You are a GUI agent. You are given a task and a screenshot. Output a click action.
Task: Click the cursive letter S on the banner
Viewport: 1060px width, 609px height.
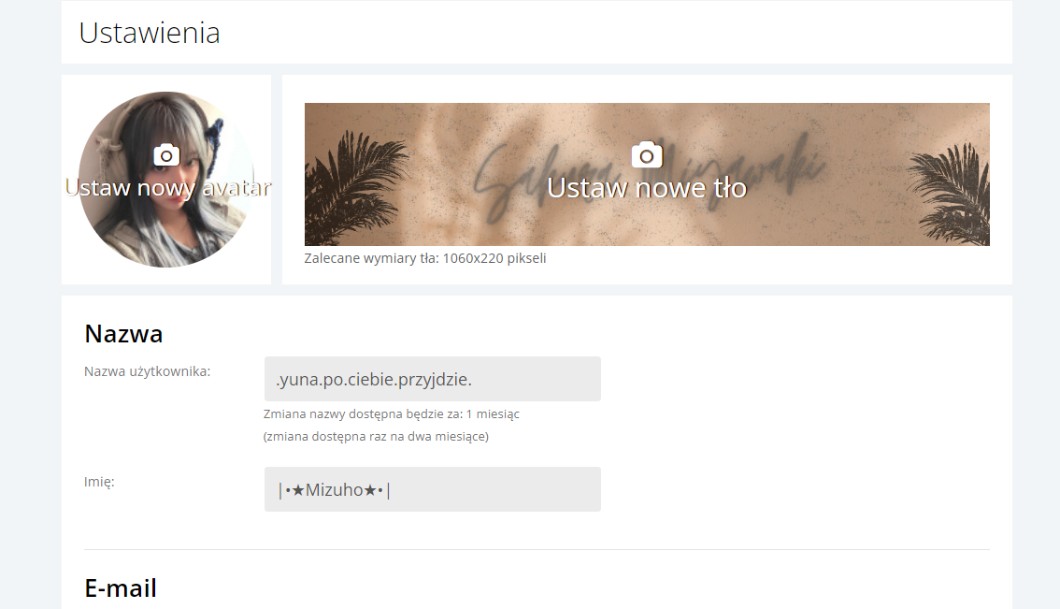tap(495, 179)
